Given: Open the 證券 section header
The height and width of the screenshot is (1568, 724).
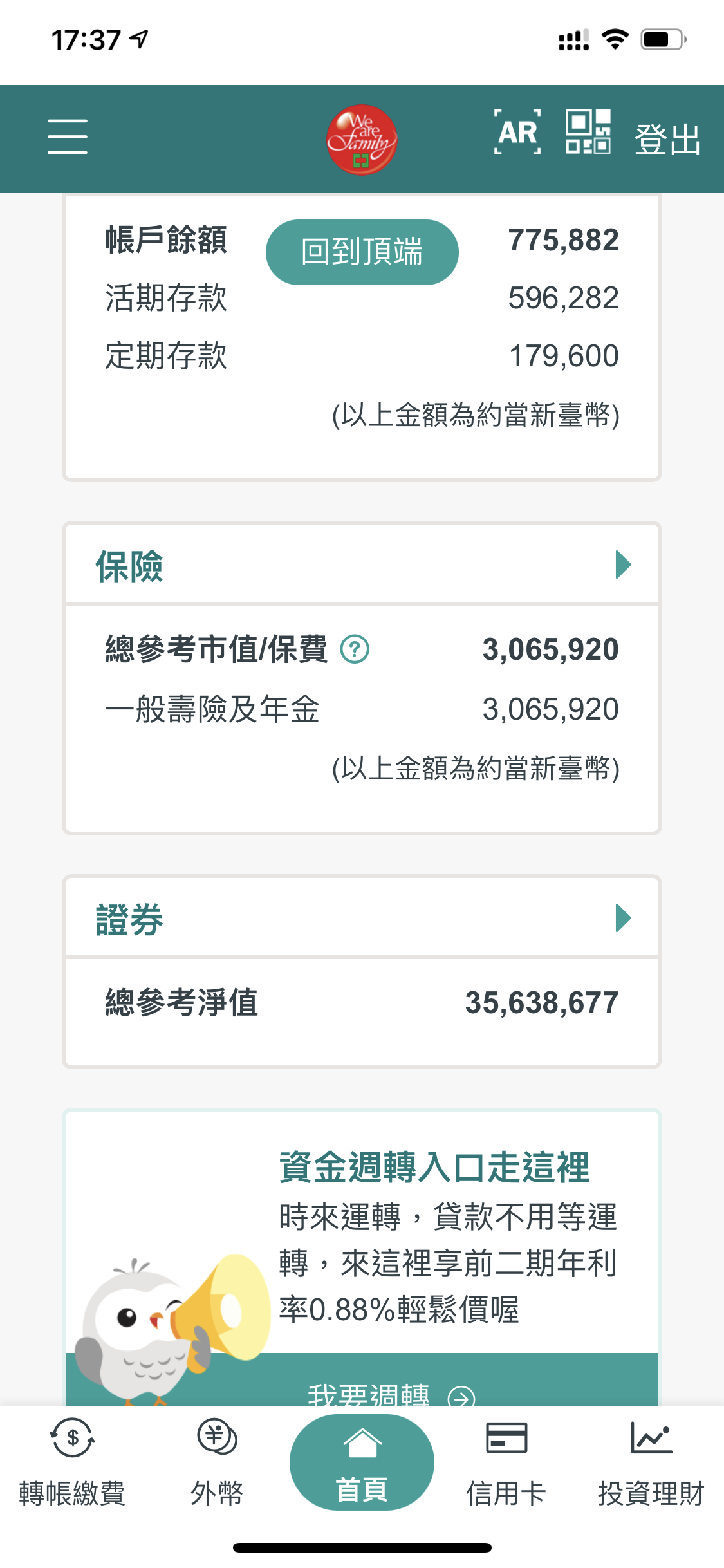Looking at the screenshot, I should (x=130, y=919).
